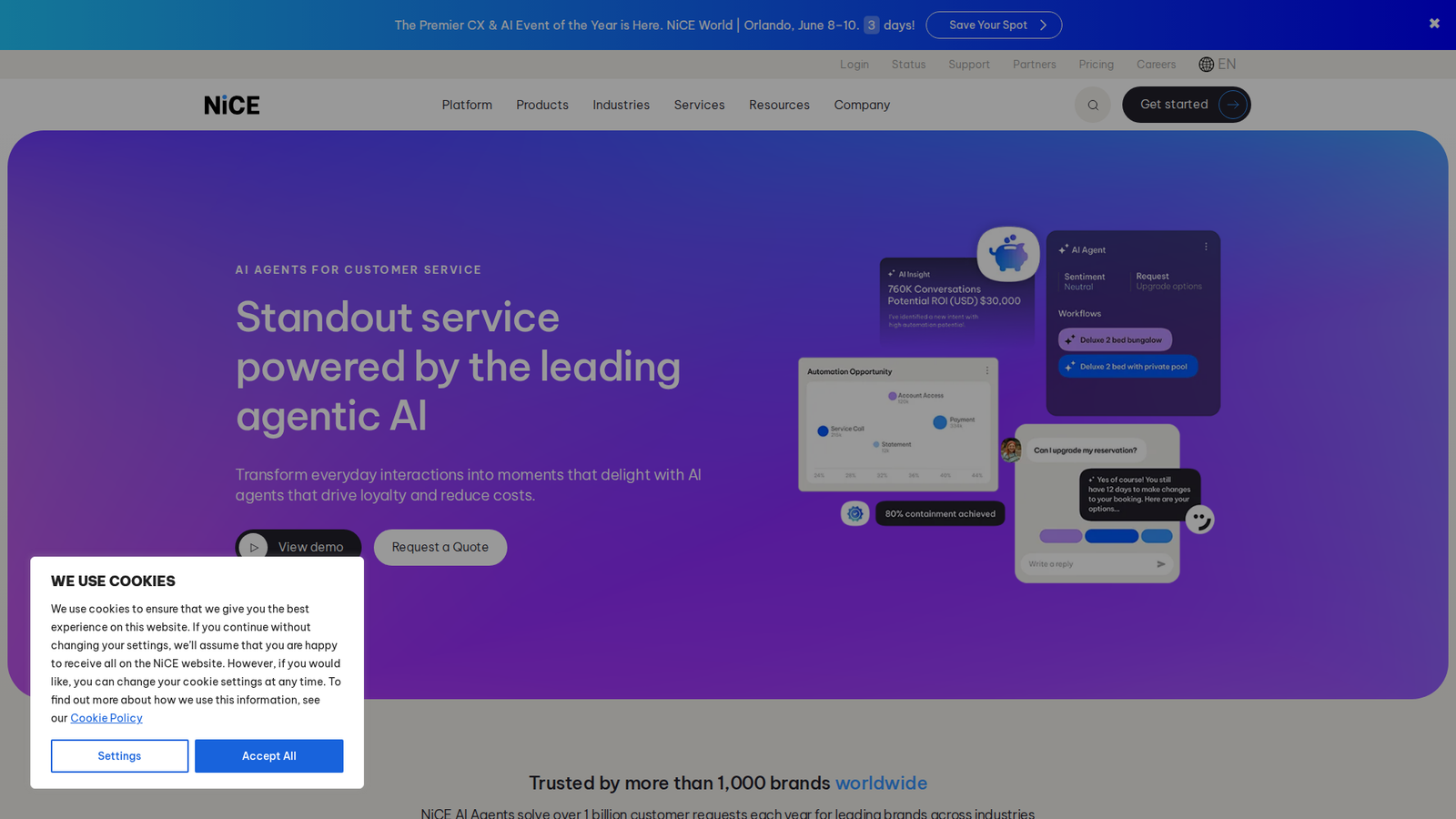Open the Services menu
This screenshot has width=1456, height=819.
[x=700, y=105]
